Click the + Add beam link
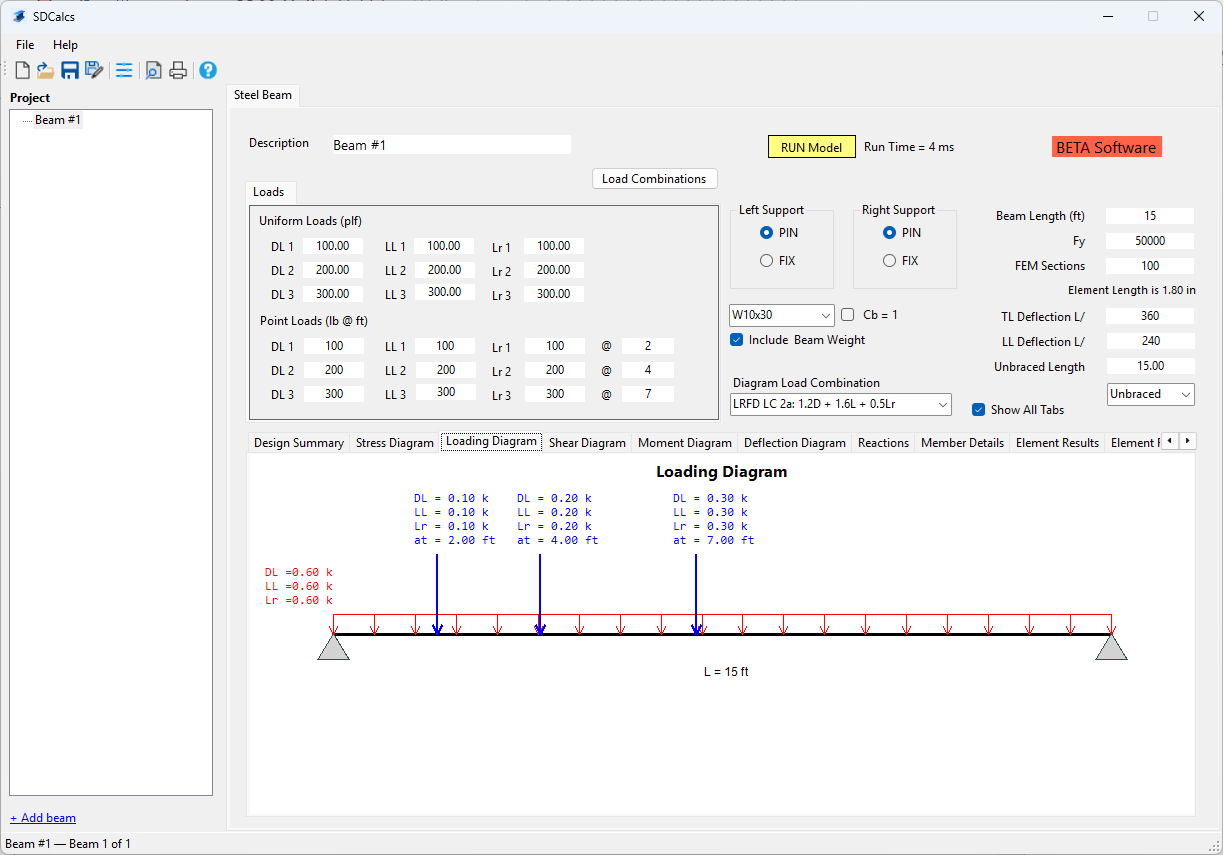1225x857 pixels. 43,818
